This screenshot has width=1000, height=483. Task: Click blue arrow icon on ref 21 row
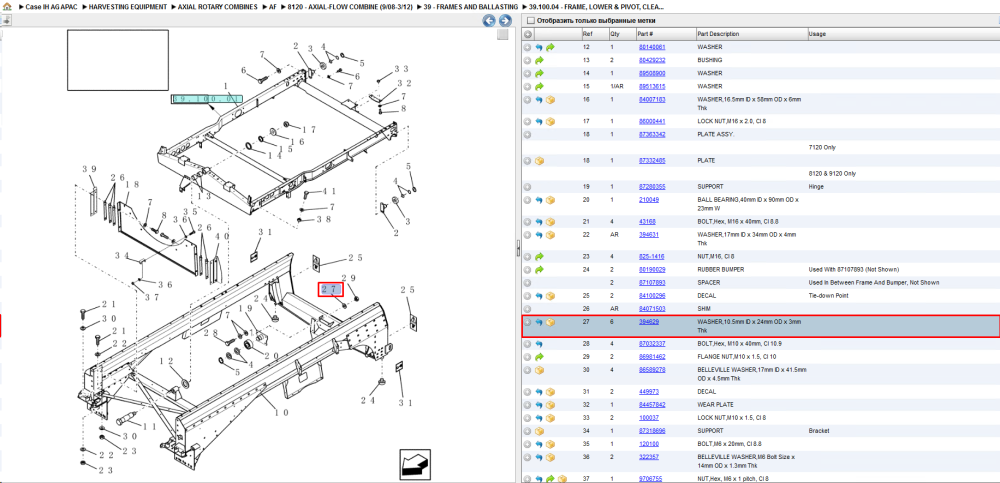tap(539, 222)
